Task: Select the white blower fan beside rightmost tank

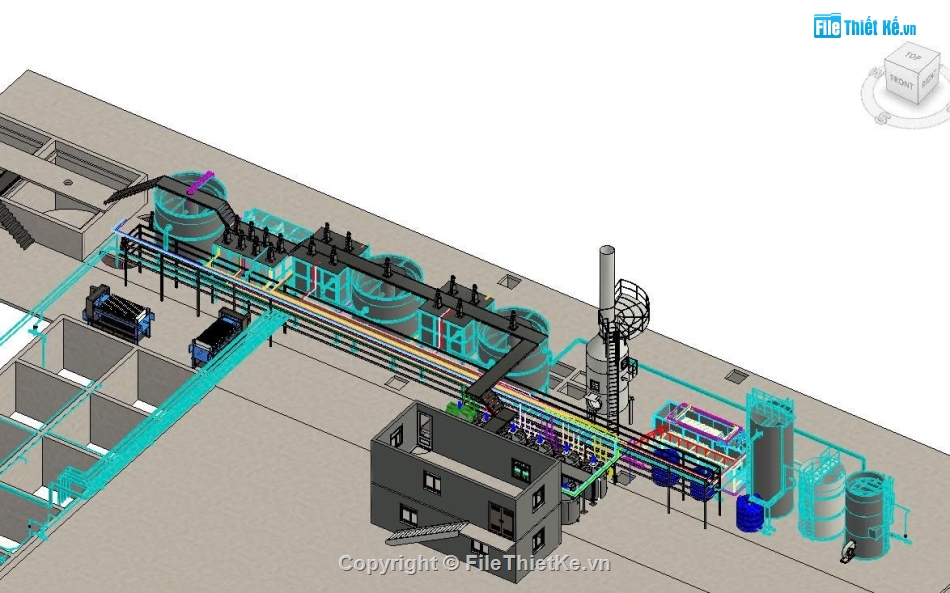Action: point(852,548)
